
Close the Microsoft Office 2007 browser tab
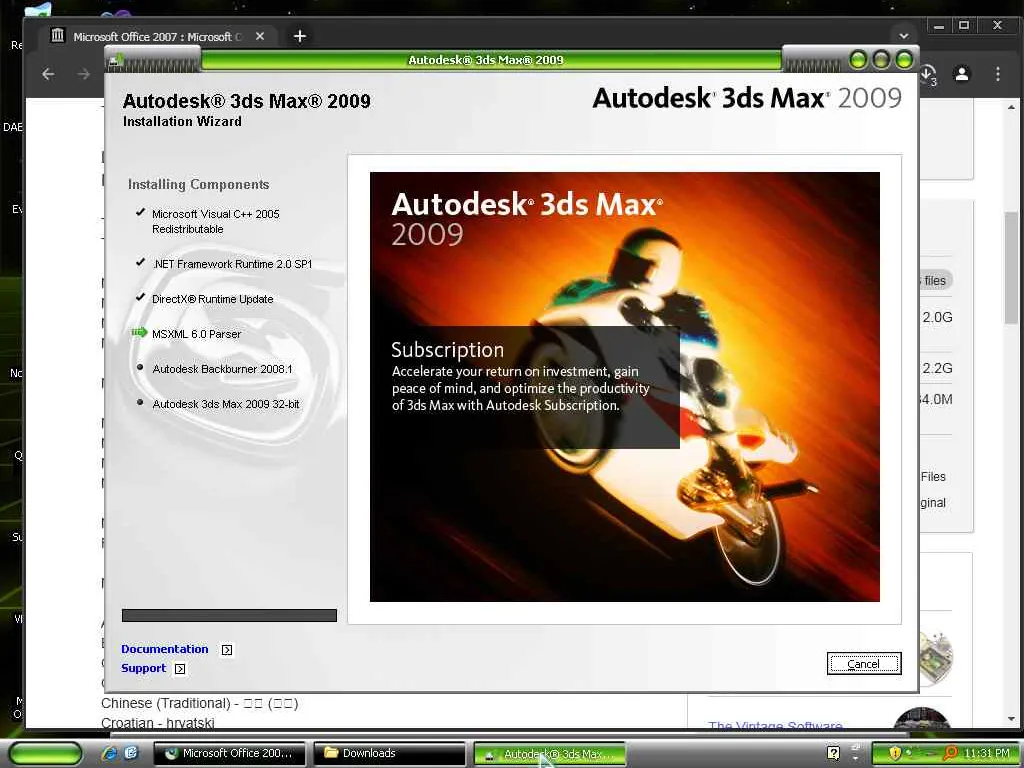pyautogui.click(x=260, y=37)
